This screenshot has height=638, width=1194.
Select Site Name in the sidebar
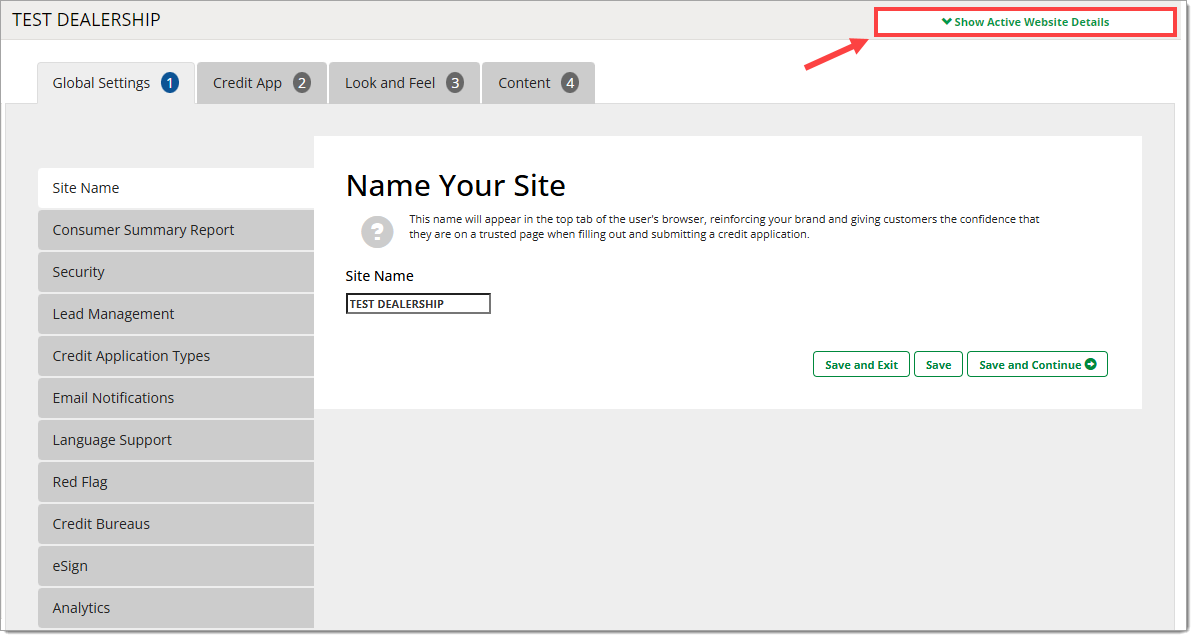175,188
